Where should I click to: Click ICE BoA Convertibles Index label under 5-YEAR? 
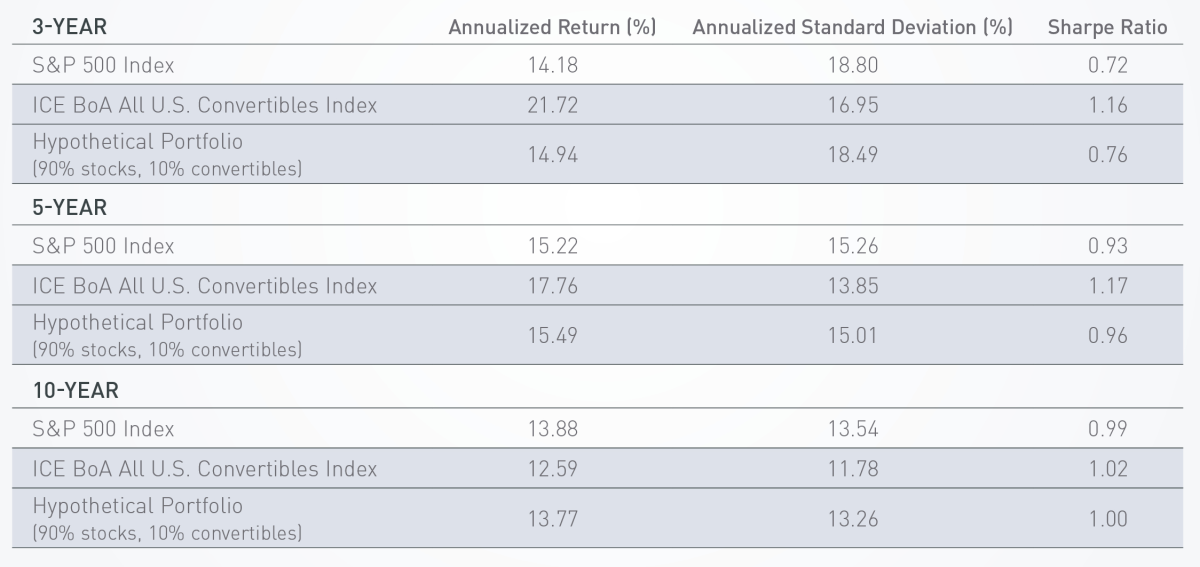coord(205,286)
